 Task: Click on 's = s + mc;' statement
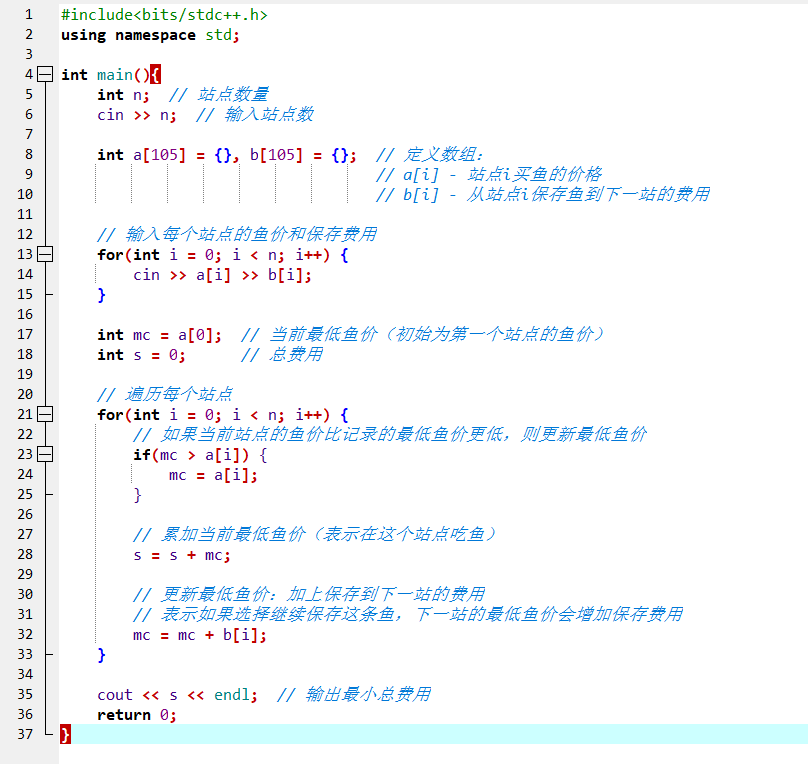(x=181, y=555)
